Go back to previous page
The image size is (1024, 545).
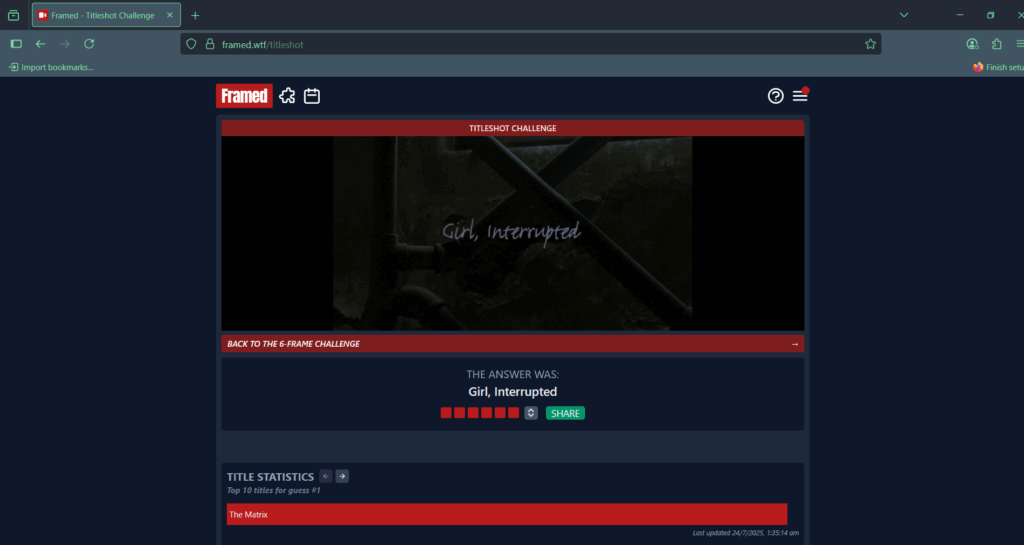[40, 44]
